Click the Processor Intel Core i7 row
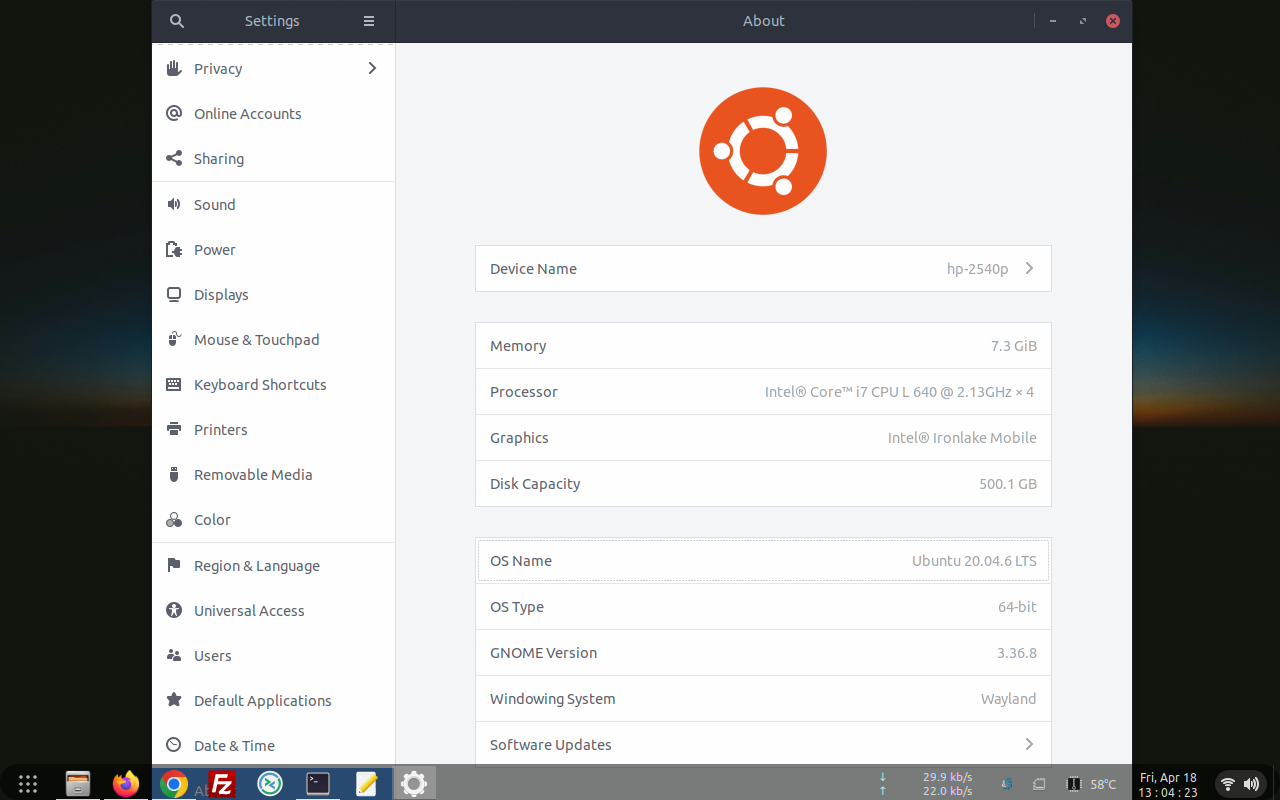This screenshot has width=1280, height=800. [x=763, y=391]
